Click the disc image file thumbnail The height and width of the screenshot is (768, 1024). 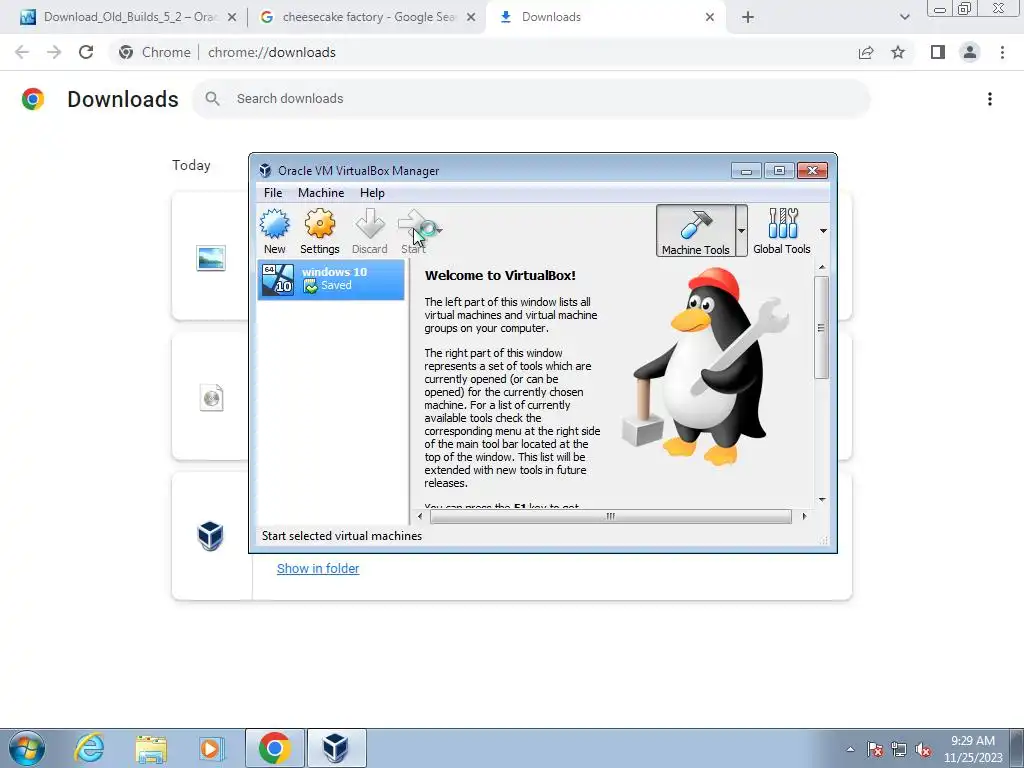click(211, 397)
